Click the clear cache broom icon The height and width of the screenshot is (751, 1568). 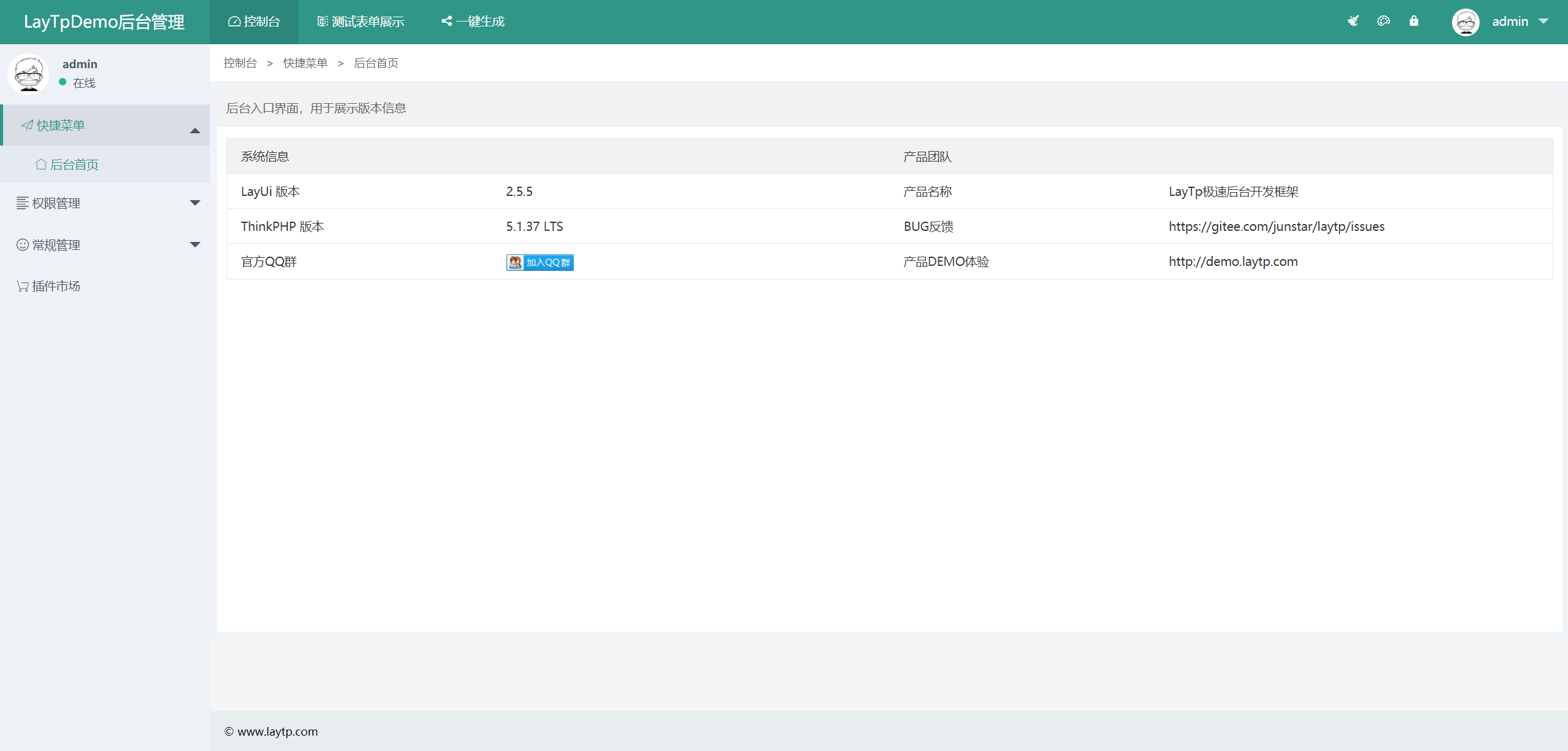point(1353,21)
